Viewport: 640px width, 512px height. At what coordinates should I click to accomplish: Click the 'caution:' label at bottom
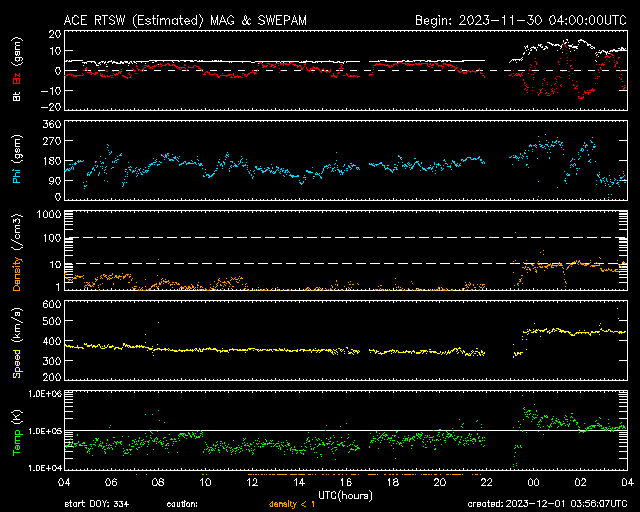(x=182, y=504)
